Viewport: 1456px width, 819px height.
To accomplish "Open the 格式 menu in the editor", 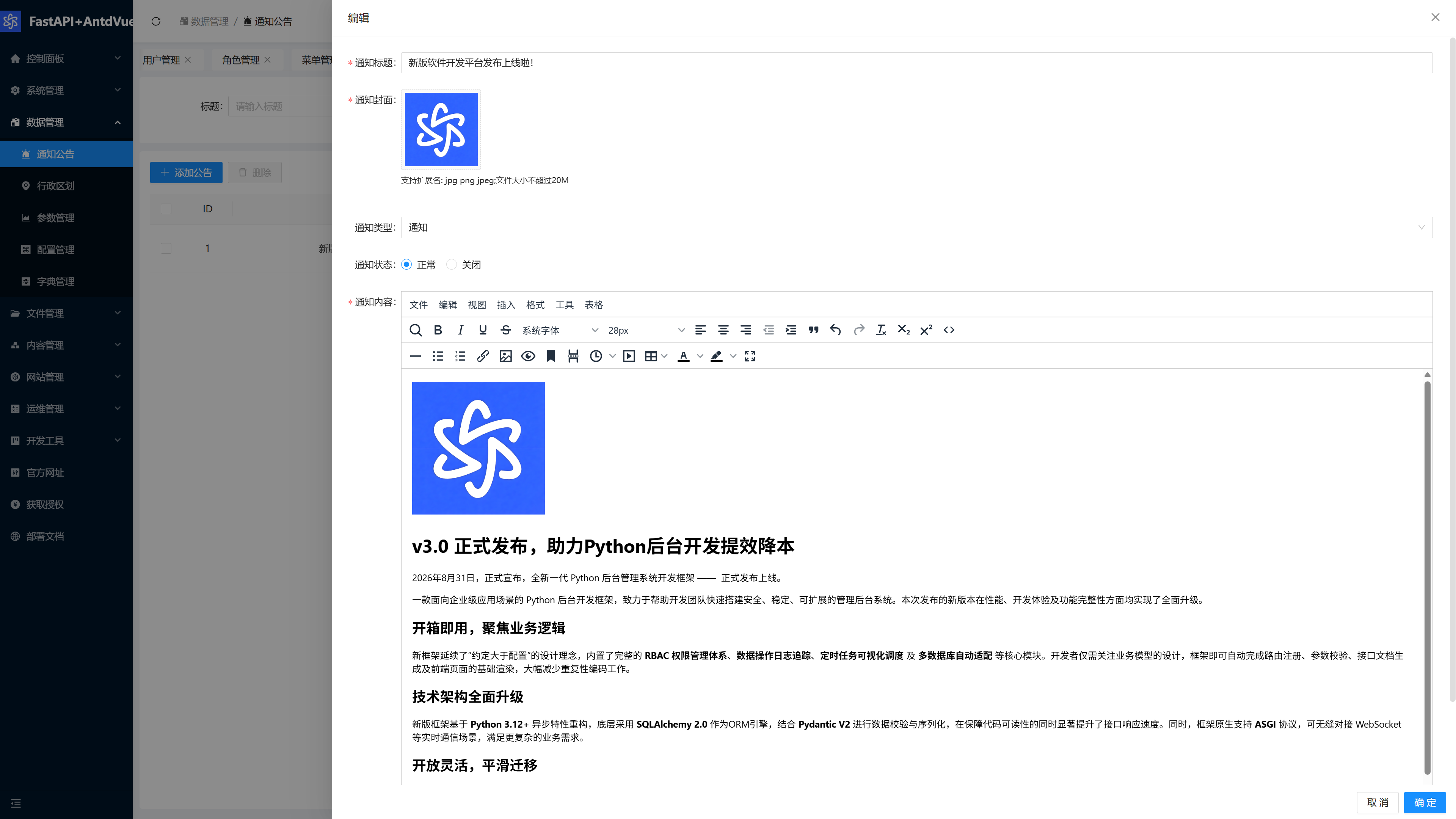I will coord(535,304).
